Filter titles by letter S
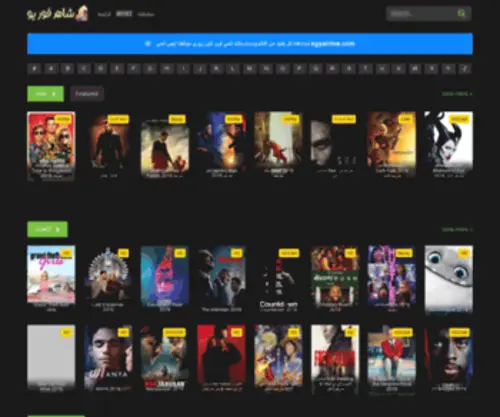This screenshot has width=500, height=417. (x=349, y=69)
